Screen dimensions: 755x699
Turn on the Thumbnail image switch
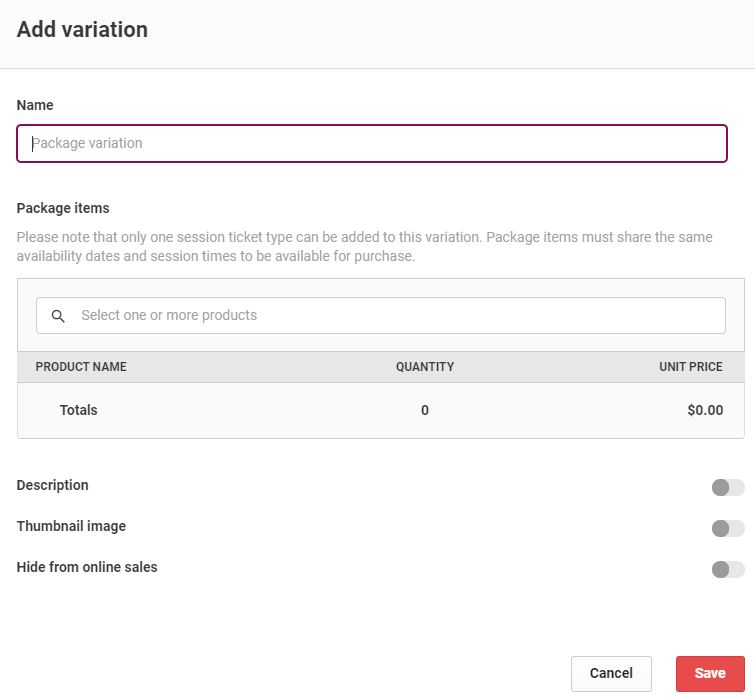[x=728, y=528]
